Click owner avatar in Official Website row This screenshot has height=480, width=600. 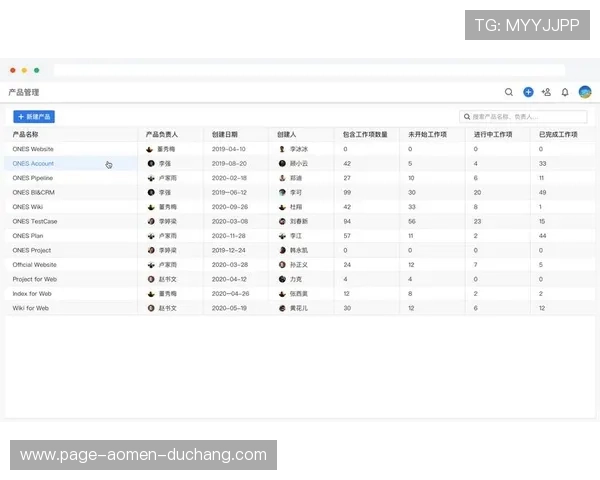pyautogui.click(x=151, y=265)
